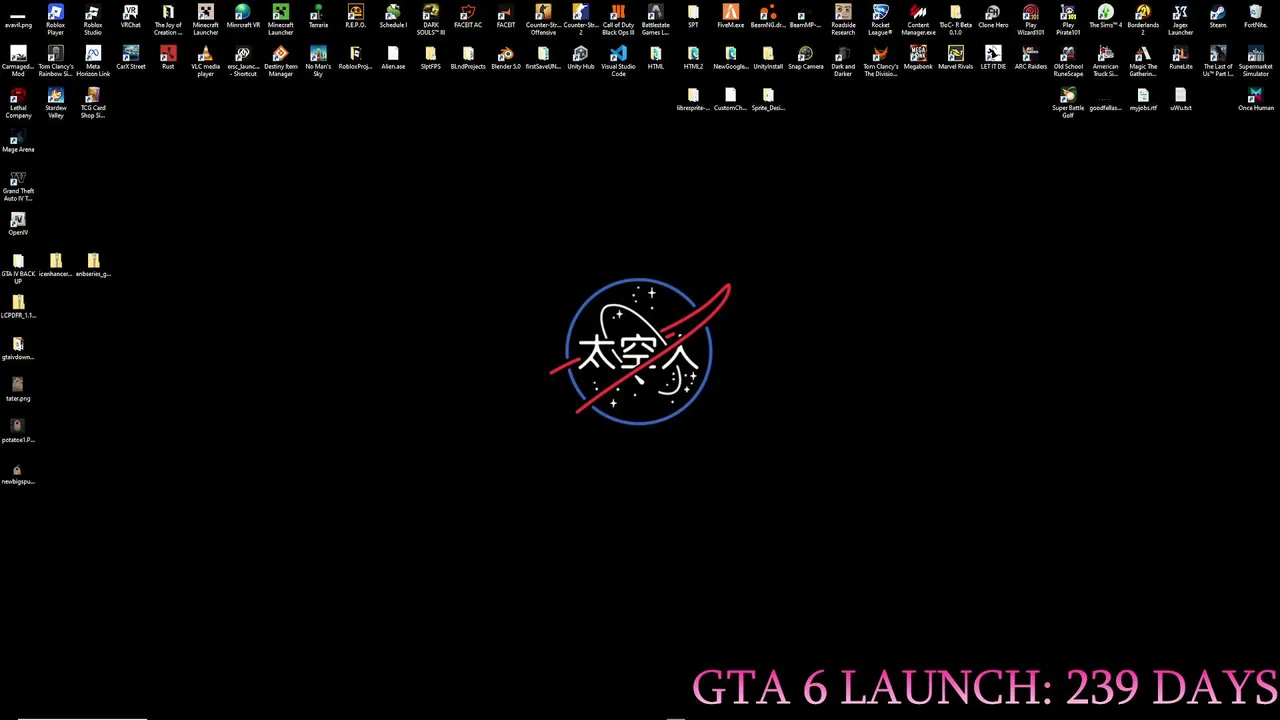Open the Mage Arena shortcut
Image resolution: width=1280 pixels, height=720 pixels.
tap(18, 142)
